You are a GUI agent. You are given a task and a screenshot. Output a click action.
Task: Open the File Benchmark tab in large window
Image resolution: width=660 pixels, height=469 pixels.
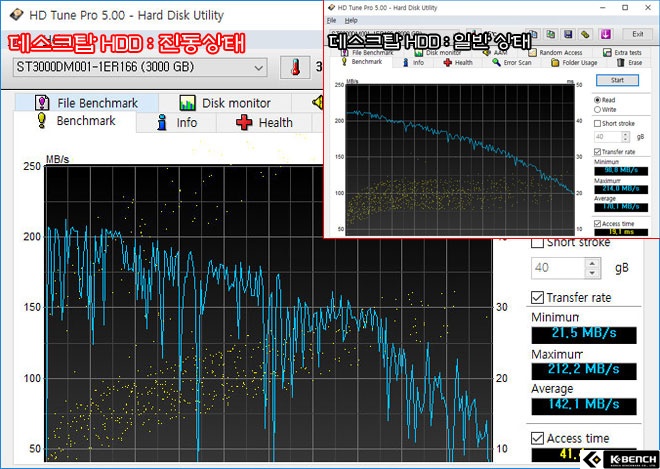(86, 103)
